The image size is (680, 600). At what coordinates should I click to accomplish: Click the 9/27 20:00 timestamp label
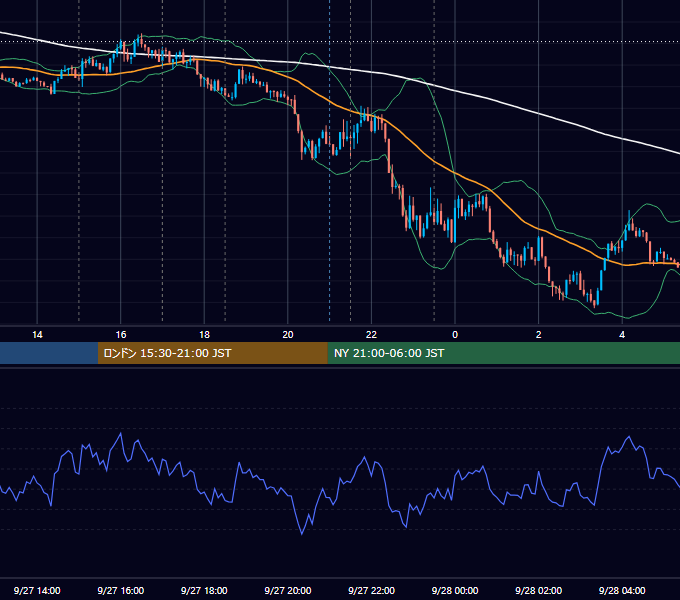point(288,590)
